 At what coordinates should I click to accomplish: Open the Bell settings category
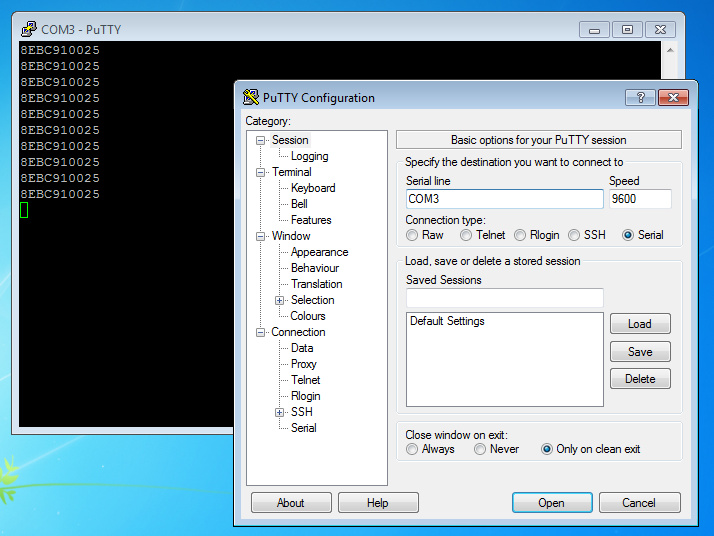click(x=299, y=204)
